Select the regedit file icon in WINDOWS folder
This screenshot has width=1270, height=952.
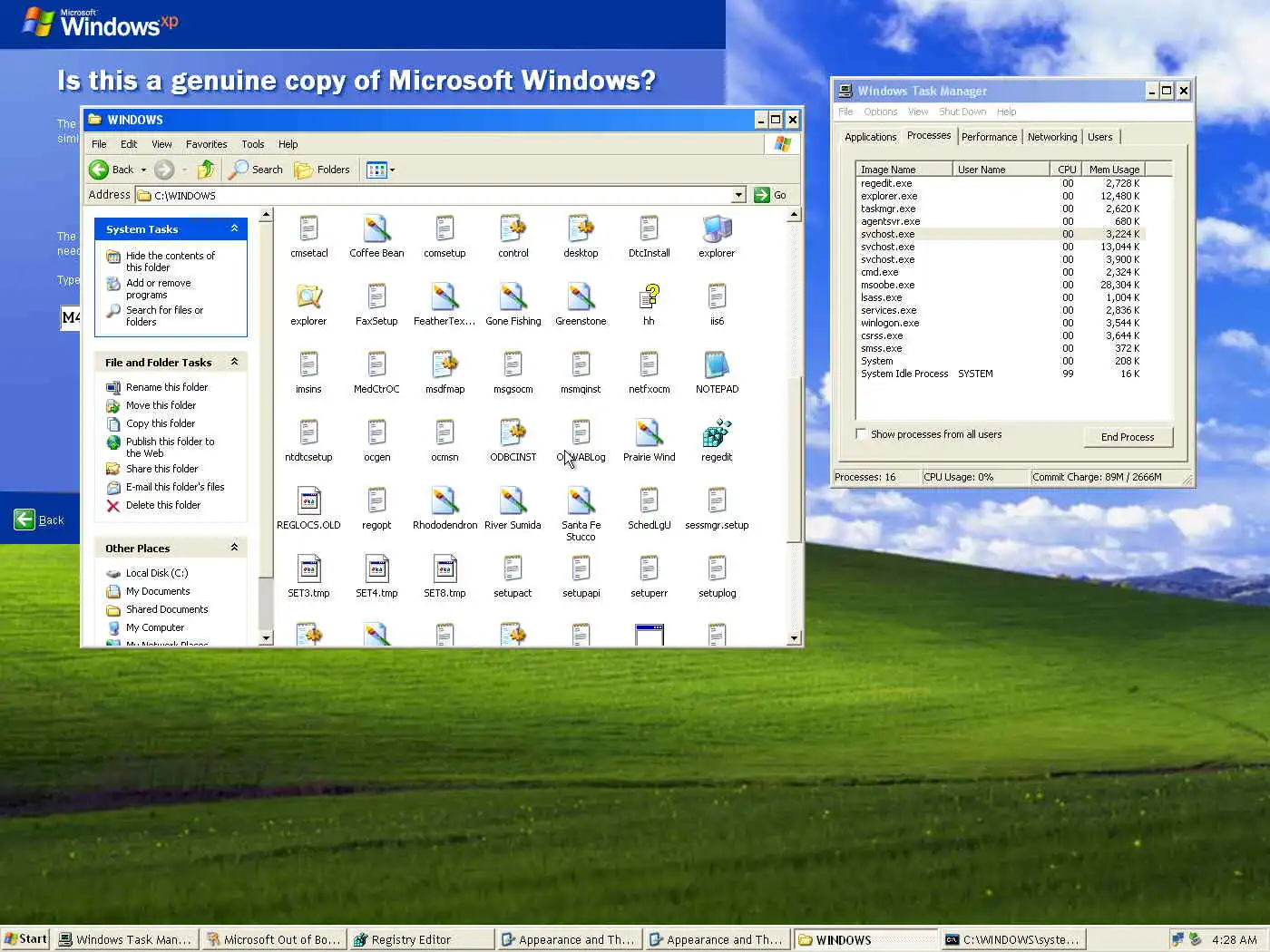(x=717, y=433)
